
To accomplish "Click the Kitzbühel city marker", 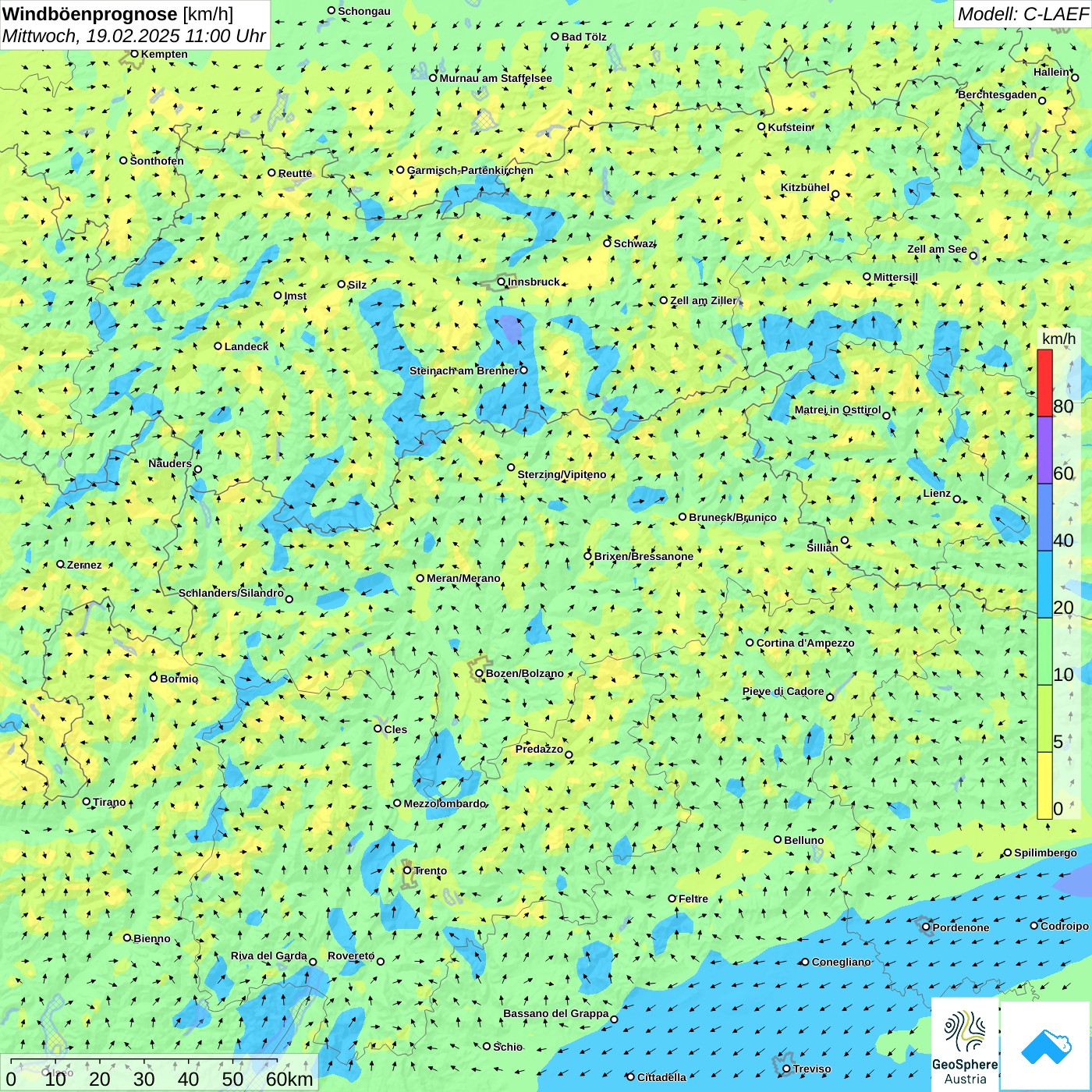I will click(x=835, y=194).
